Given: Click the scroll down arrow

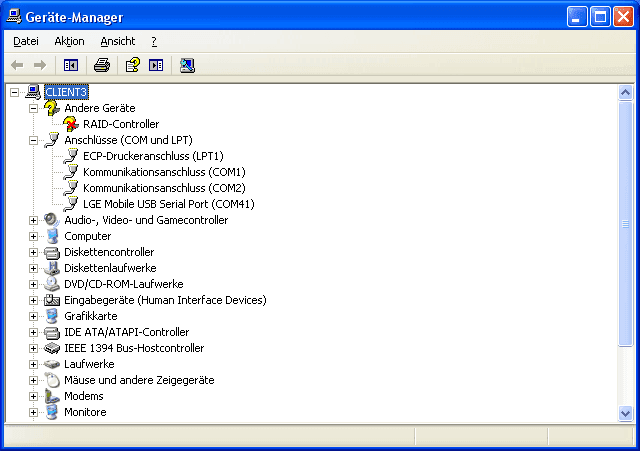Looking at the screenshot, I should 625,413.
